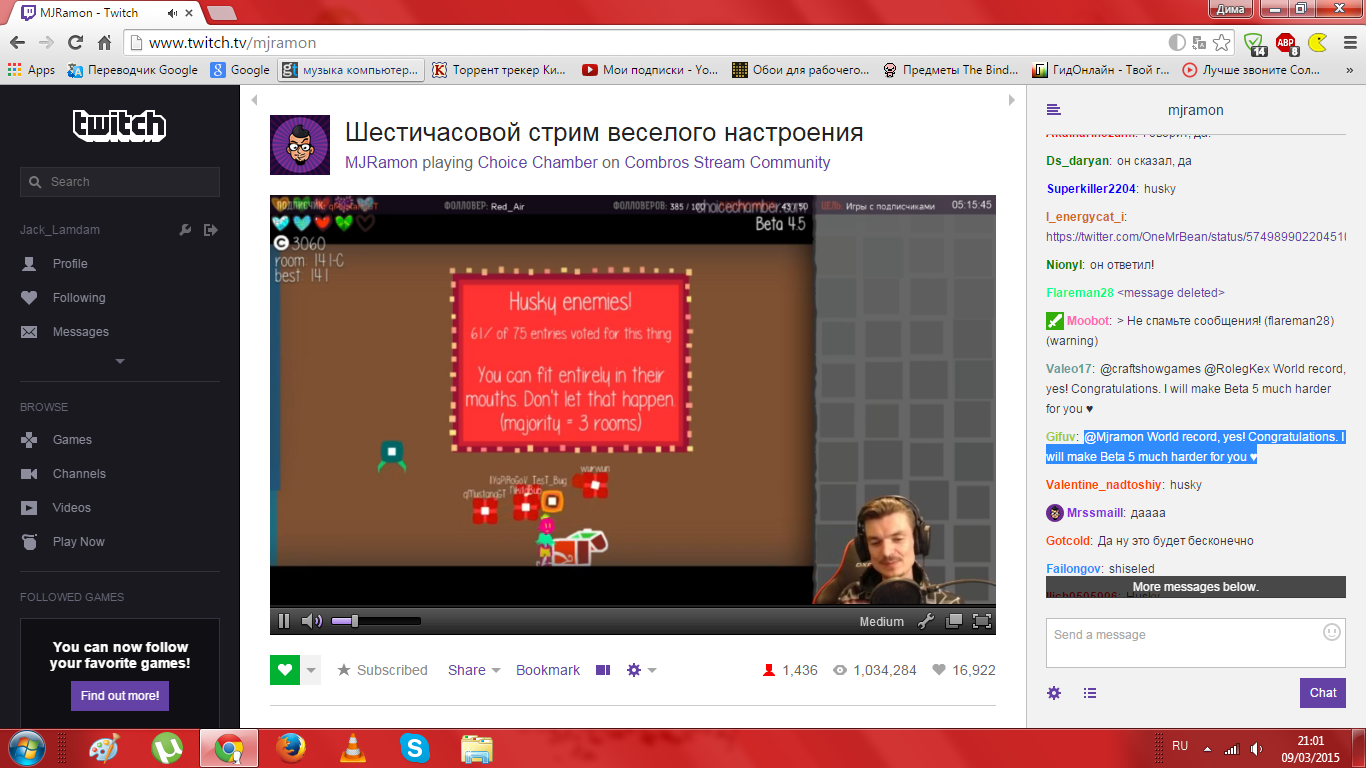Toggle the Subscribed star button
The width and height of the screenshot is (1366, 768).
coord(382,670)
